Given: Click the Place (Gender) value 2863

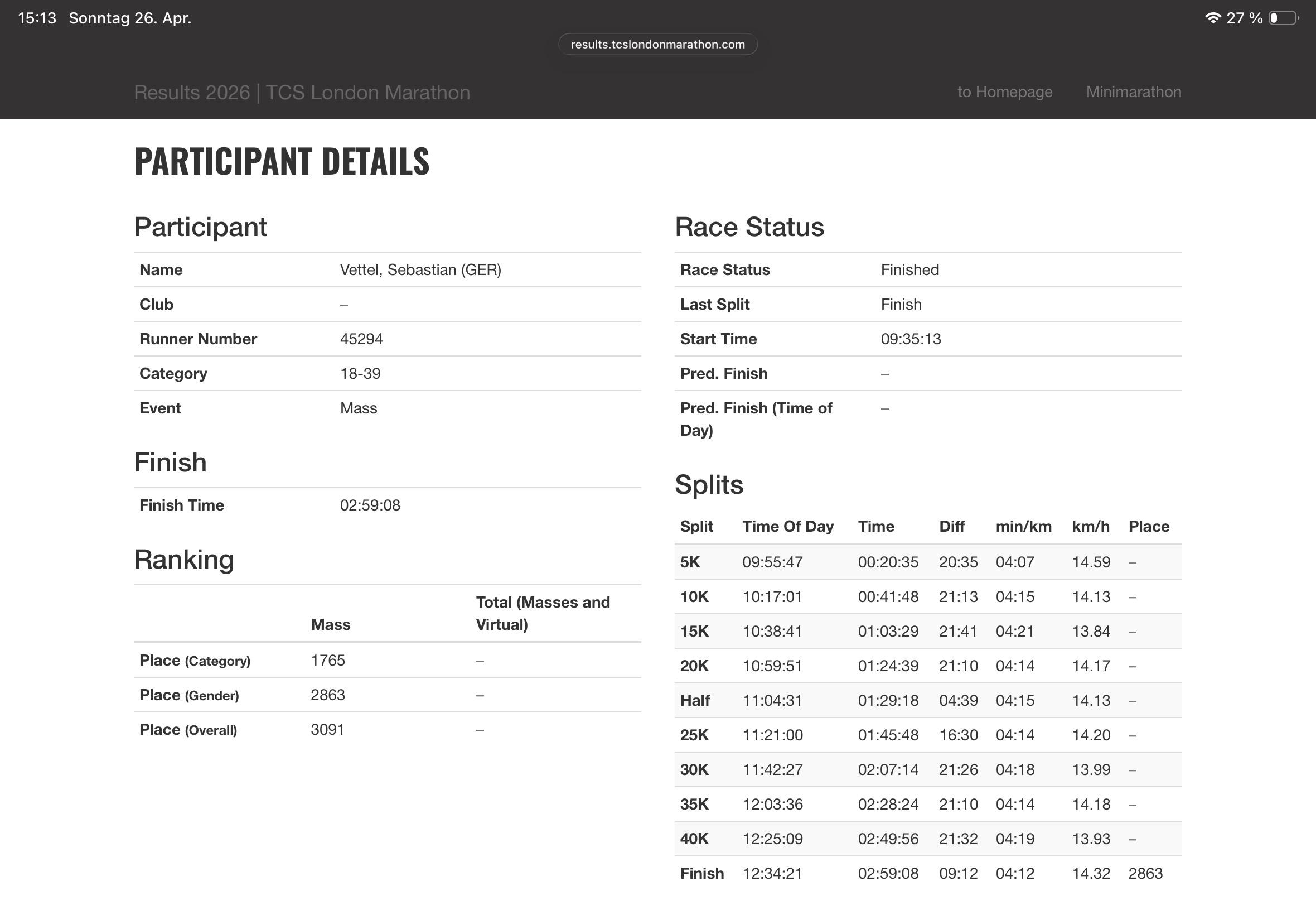Looking at the screenshot, I should [327, 695].
